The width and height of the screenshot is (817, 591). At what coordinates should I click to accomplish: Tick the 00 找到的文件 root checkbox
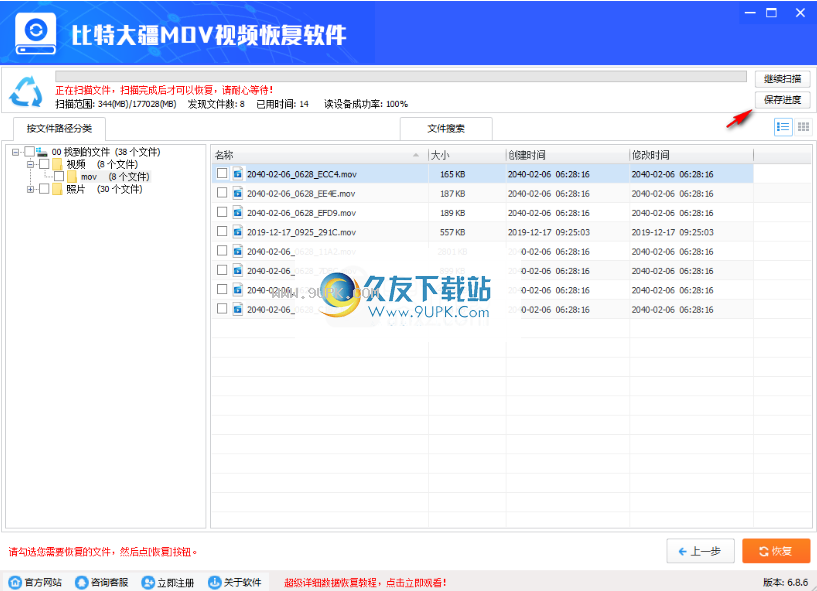pos(30,152)
